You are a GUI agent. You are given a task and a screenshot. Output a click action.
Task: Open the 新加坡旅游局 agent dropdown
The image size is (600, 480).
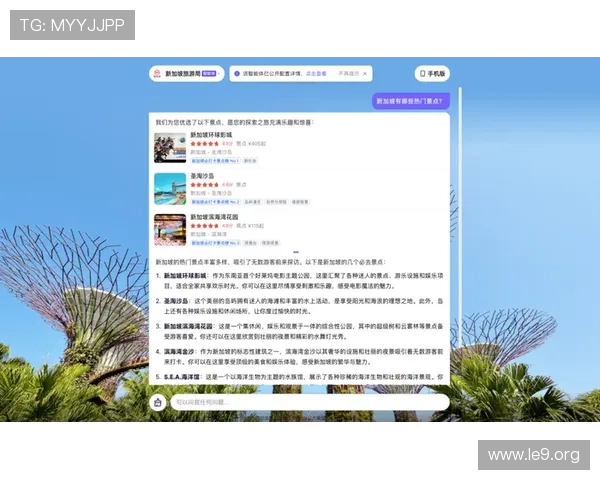click(x=187, y=73)
